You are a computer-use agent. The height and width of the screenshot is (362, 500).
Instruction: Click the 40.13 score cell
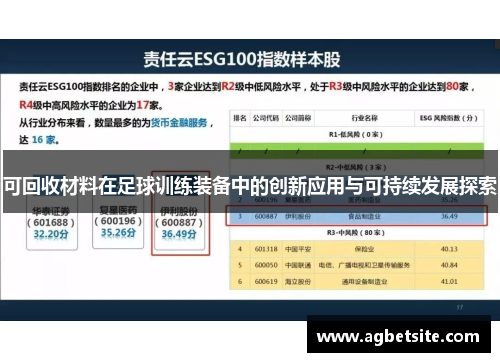(449, 249)
